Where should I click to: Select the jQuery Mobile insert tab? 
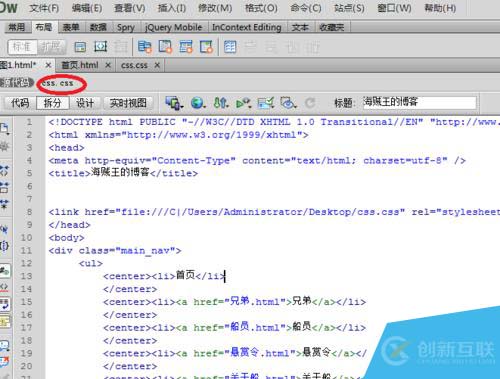click(x=173, y=27)
